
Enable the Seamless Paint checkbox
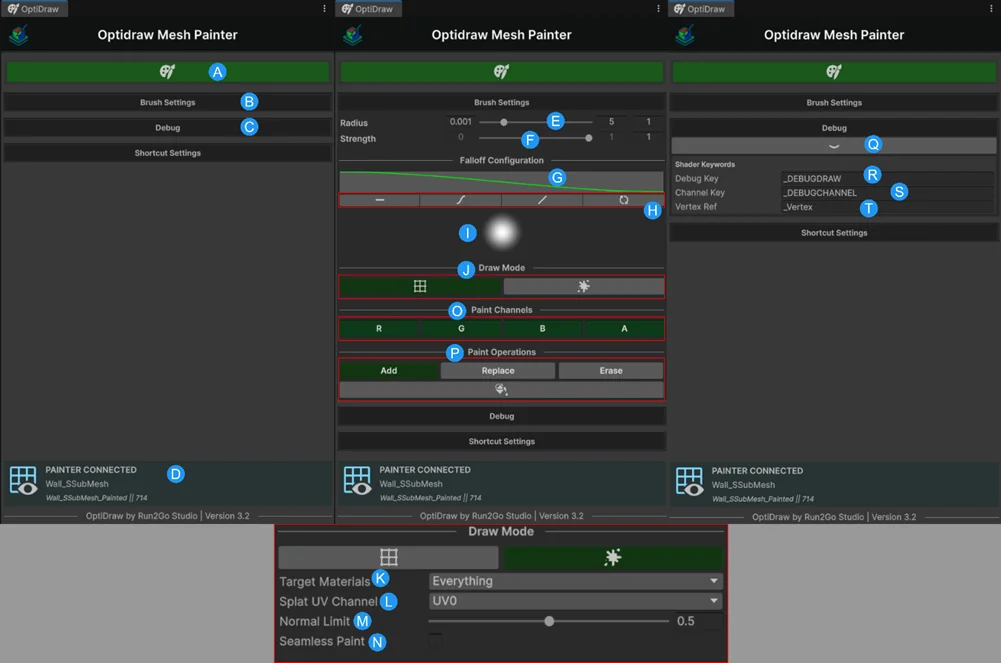pos(435,640)
